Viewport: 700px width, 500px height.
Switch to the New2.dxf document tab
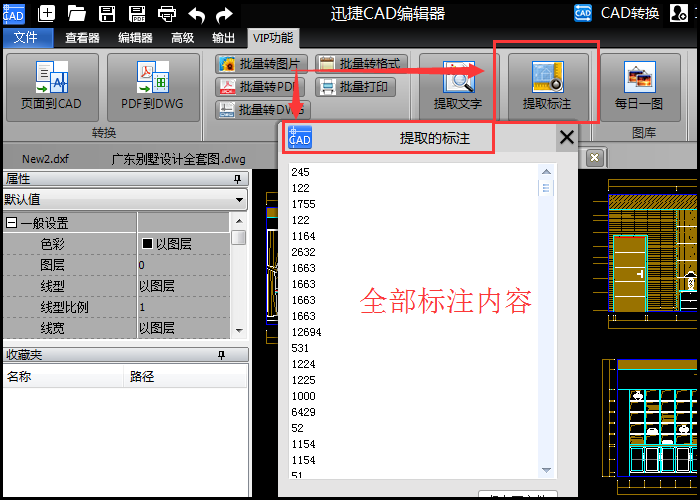46,159
